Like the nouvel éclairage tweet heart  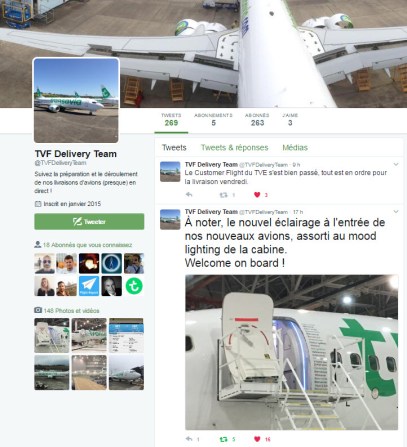(x=257, y=439)
